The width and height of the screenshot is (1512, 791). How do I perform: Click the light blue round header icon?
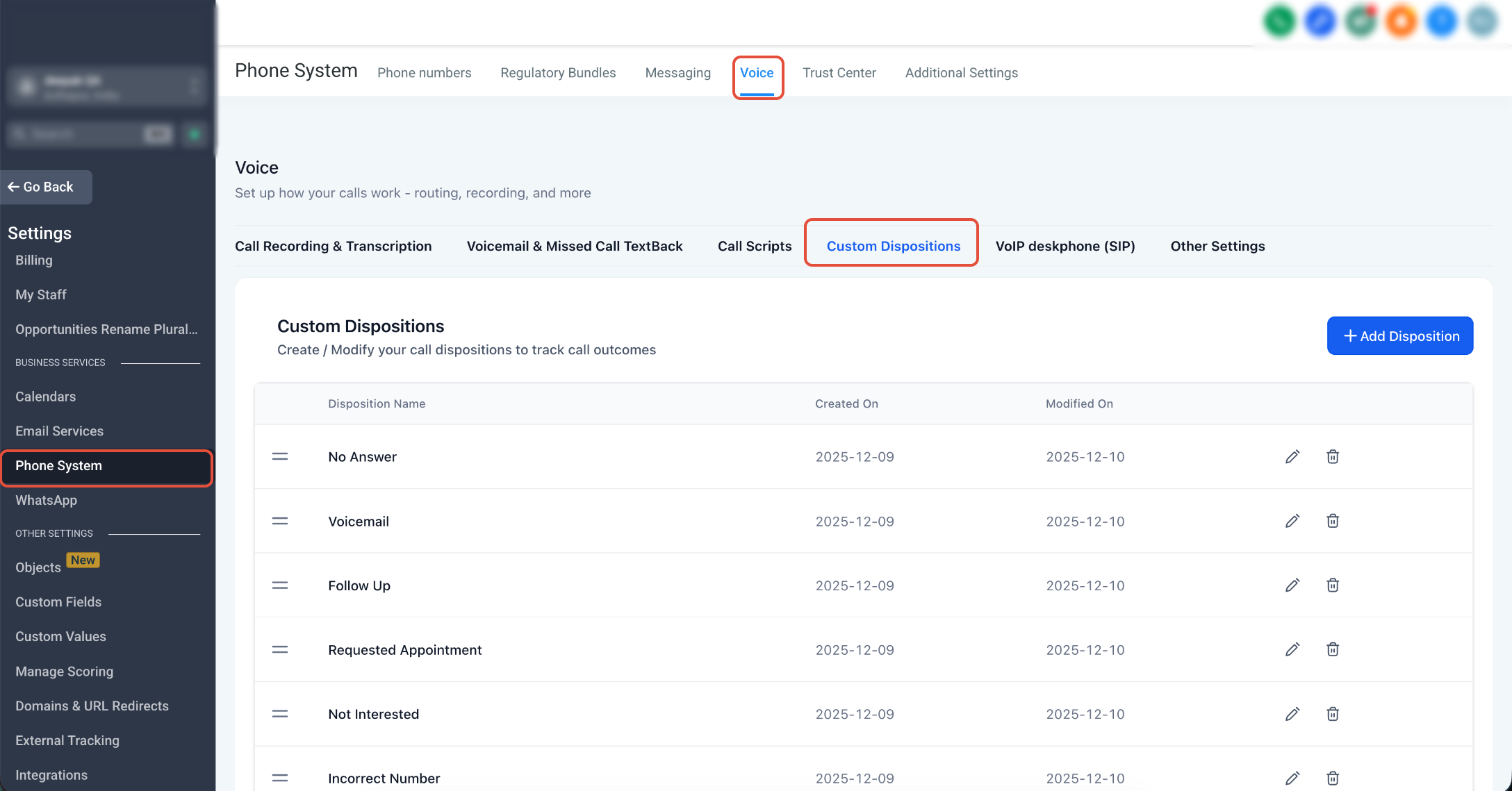(1442, 21)
